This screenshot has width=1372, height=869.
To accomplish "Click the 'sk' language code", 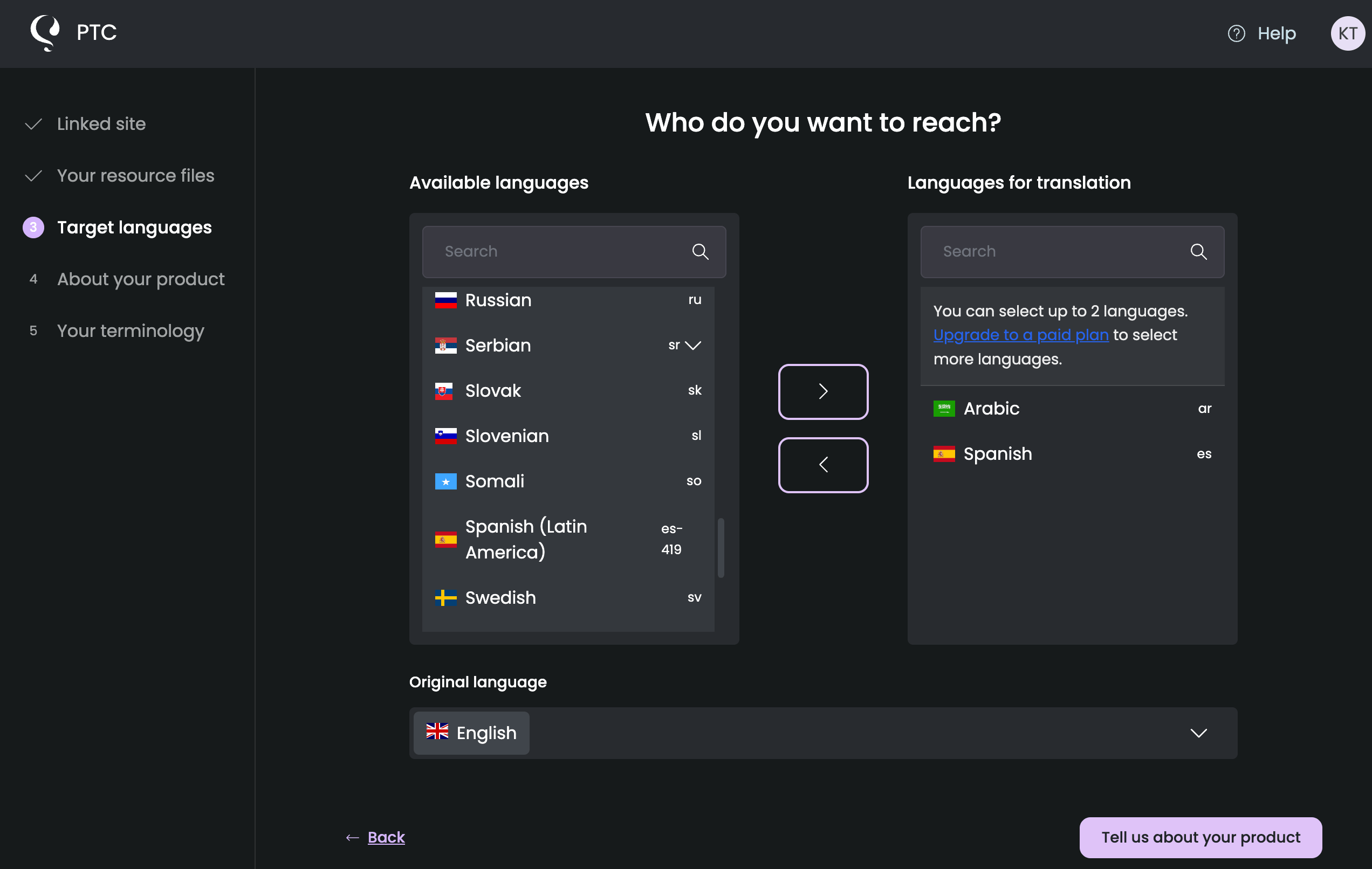I will coord(695,391).
